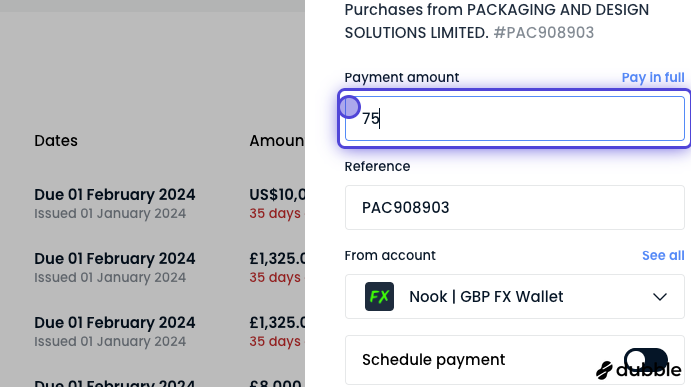Click the Schedule payment label
Viewport: 691px width, 387px height.
pyautogui.click(x=433, y=360)
